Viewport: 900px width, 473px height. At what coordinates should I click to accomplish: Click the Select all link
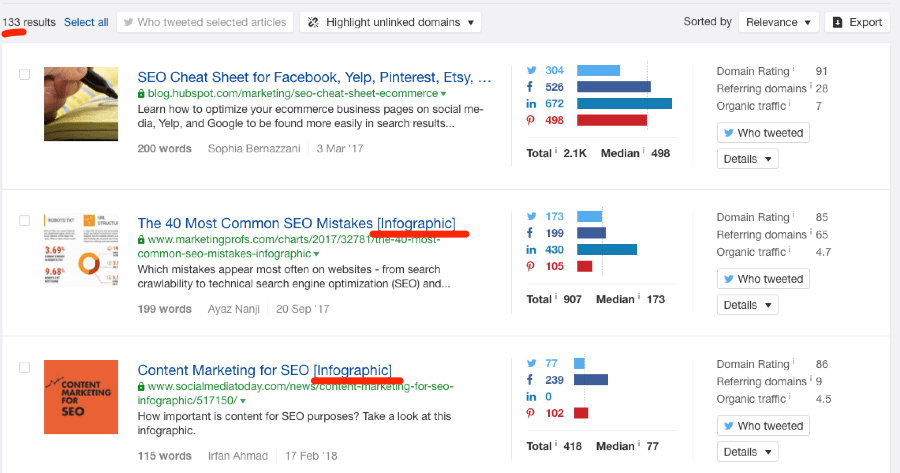[86, 22]
